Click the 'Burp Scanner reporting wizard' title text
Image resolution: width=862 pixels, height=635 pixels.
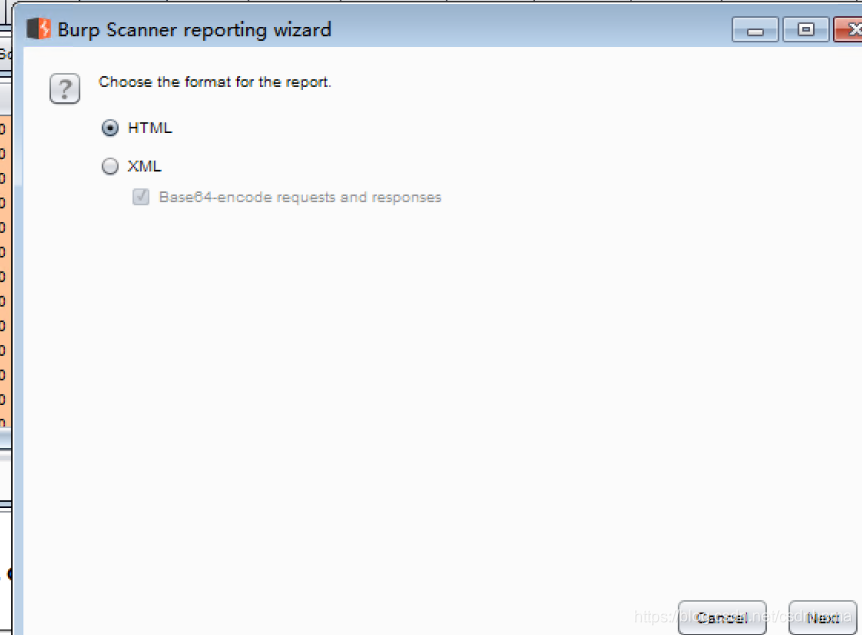195,30
